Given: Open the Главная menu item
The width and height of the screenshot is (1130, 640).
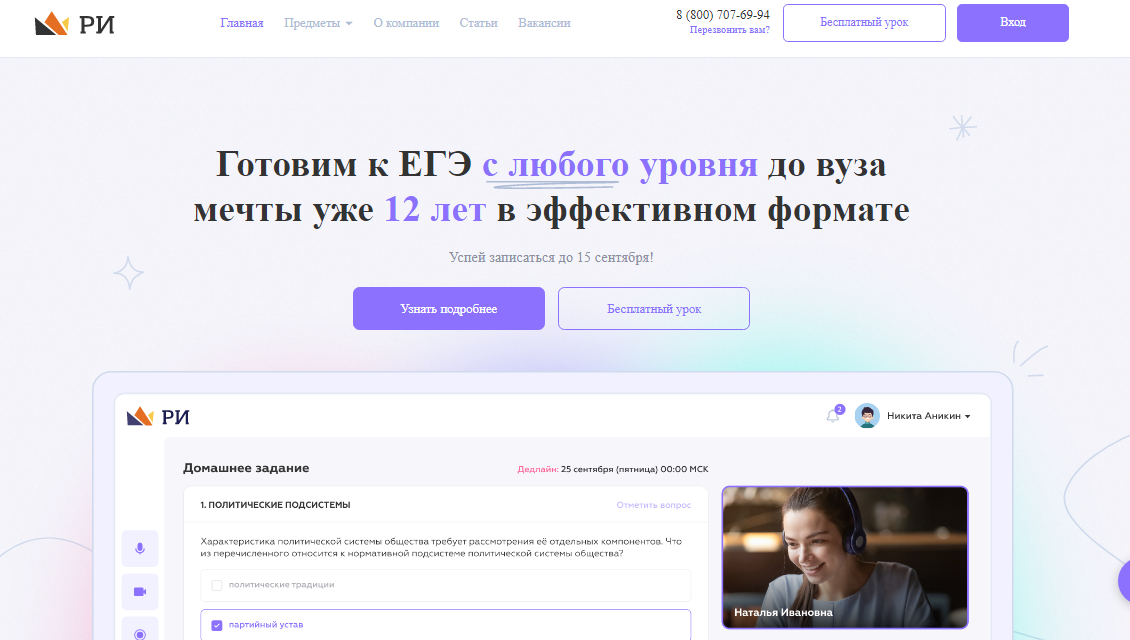Looking at the screenshot, I should click(x=241, y=23).
